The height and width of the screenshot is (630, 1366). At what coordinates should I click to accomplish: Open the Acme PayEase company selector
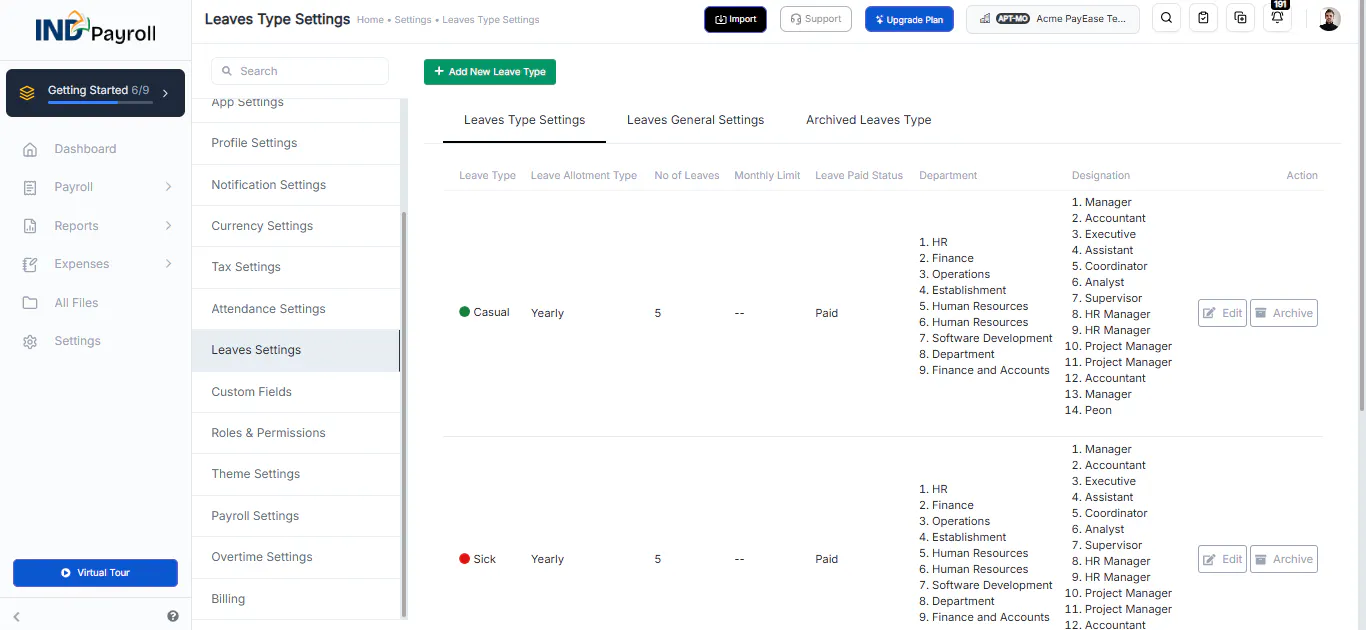point(1053,19)
